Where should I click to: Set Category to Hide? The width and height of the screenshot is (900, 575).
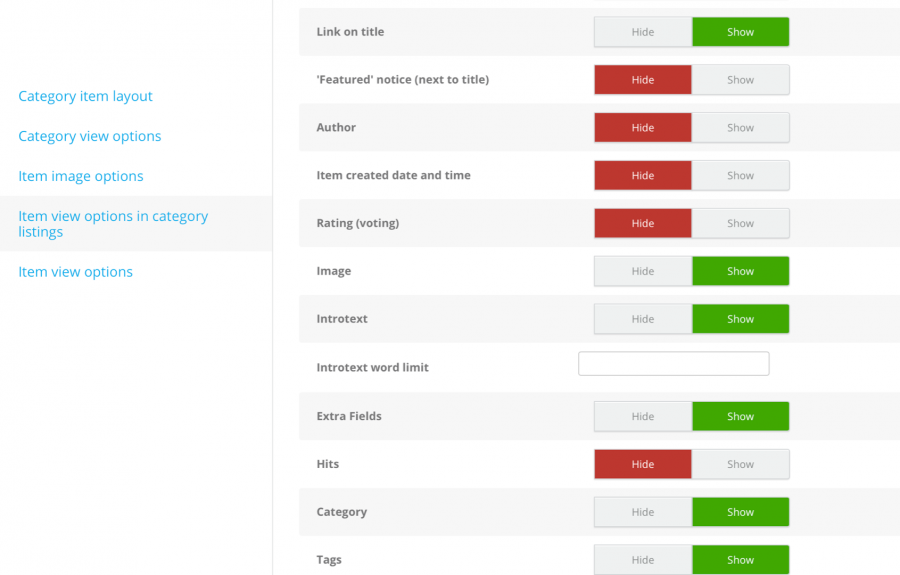tap(643, 512)
